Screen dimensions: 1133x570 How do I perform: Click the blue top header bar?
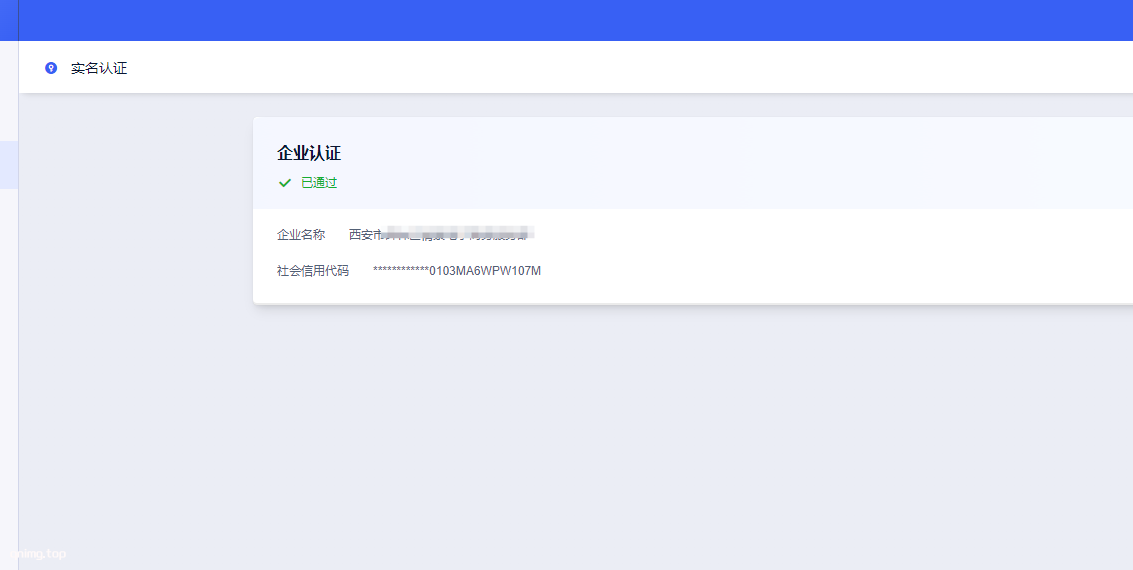pos(600,20)
